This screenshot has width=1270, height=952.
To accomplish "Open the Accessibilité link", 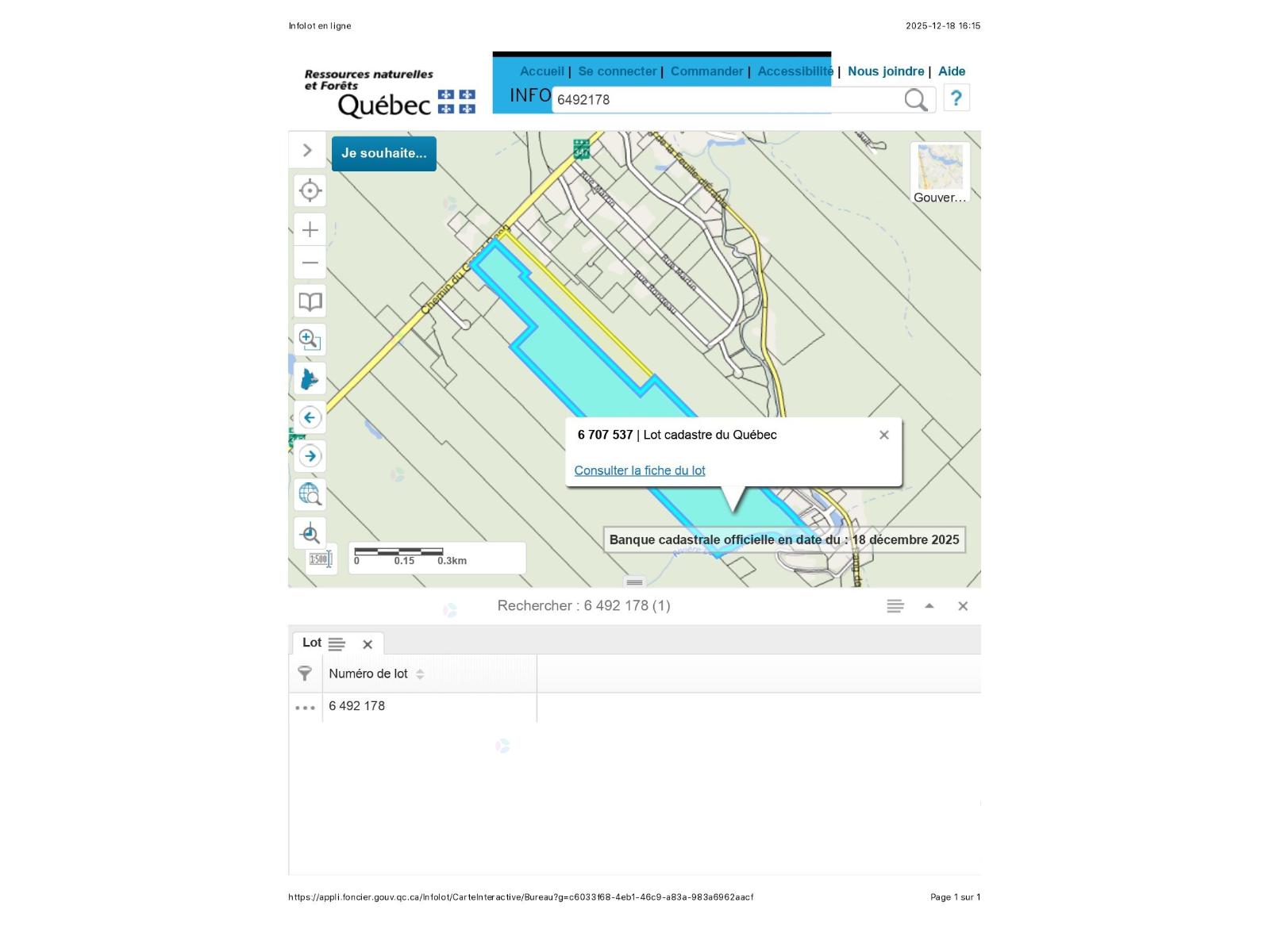I will pyautogui.click(x=795, y=71).
